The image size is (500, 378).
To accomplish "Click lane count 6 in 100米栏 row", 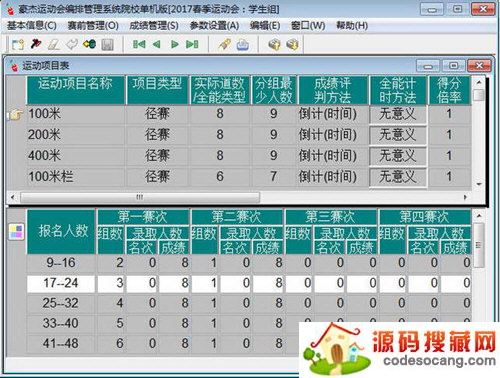I will pos(220,177).
